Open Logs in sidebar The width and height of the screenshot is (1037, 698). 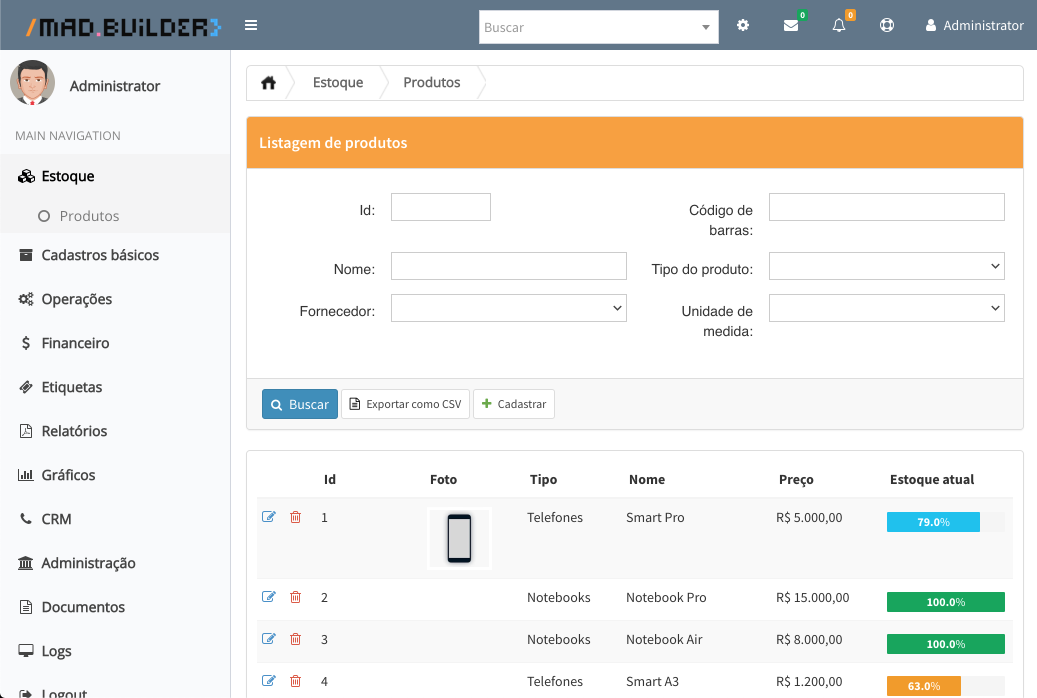pyautogui.click(x=115, y=651)
